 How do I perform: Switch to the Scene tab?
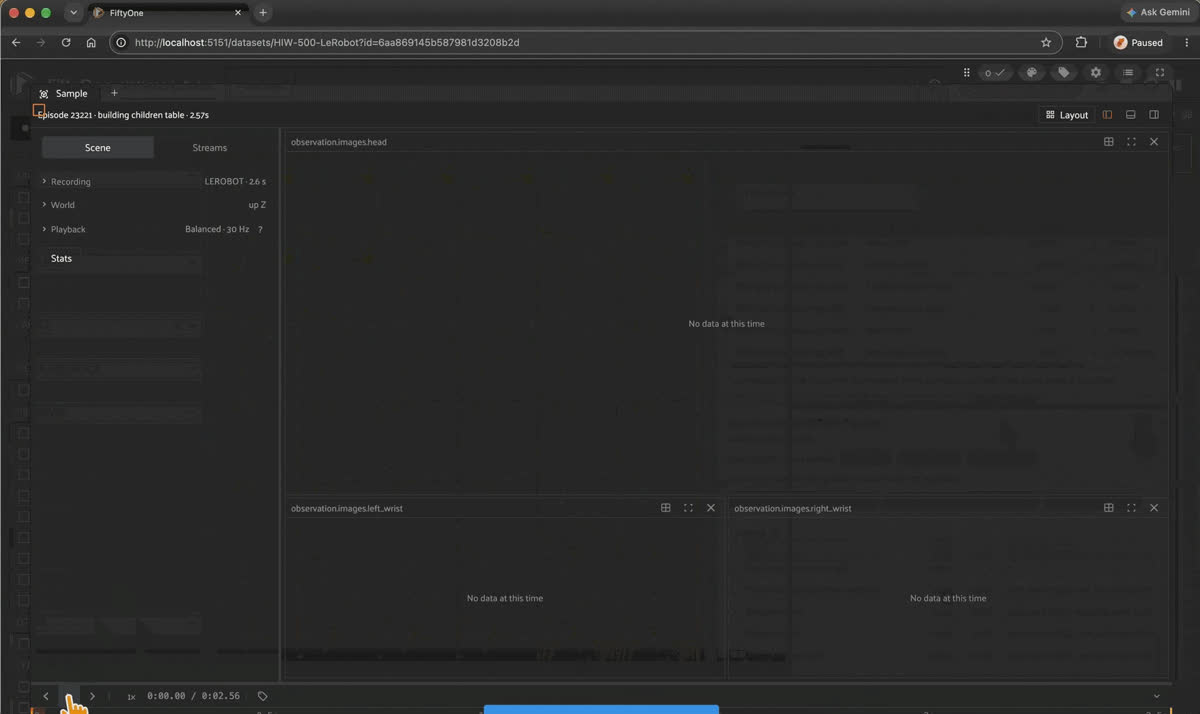click(98, 148)
